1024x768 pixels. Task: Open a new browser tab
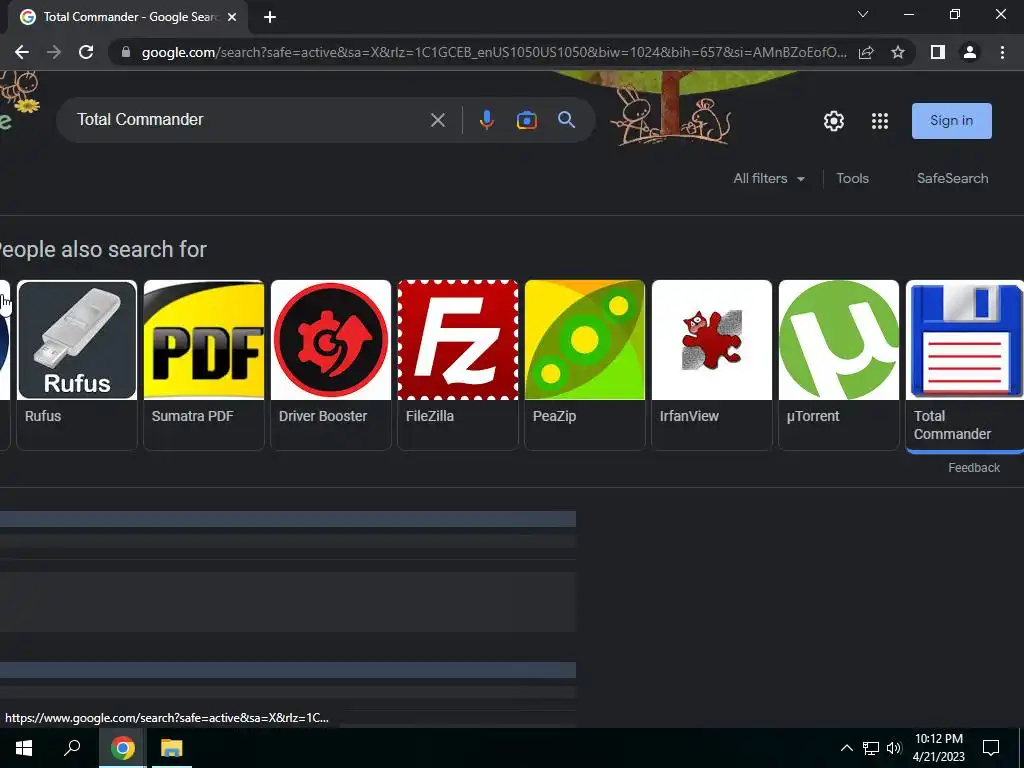[x=270, y=17]
